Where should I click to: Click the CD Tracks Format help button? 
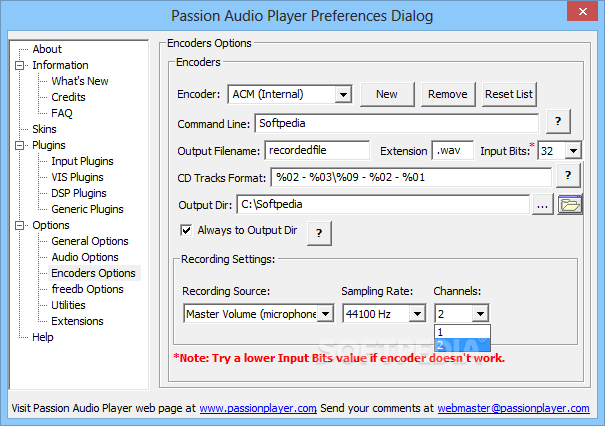568,176
